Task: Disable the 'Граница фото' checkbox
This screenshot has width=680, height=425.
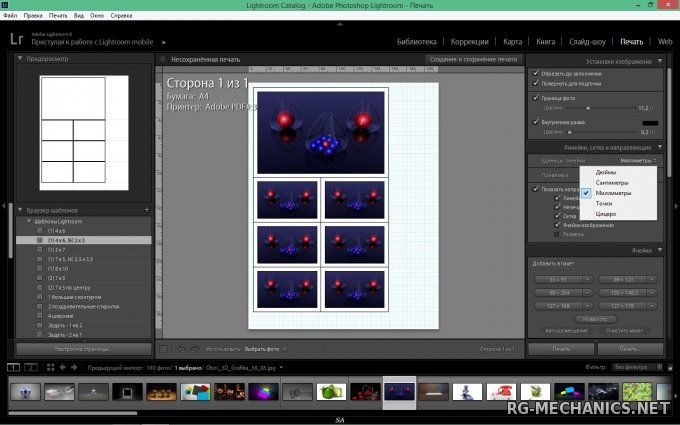Action: [x=536, y=98]
